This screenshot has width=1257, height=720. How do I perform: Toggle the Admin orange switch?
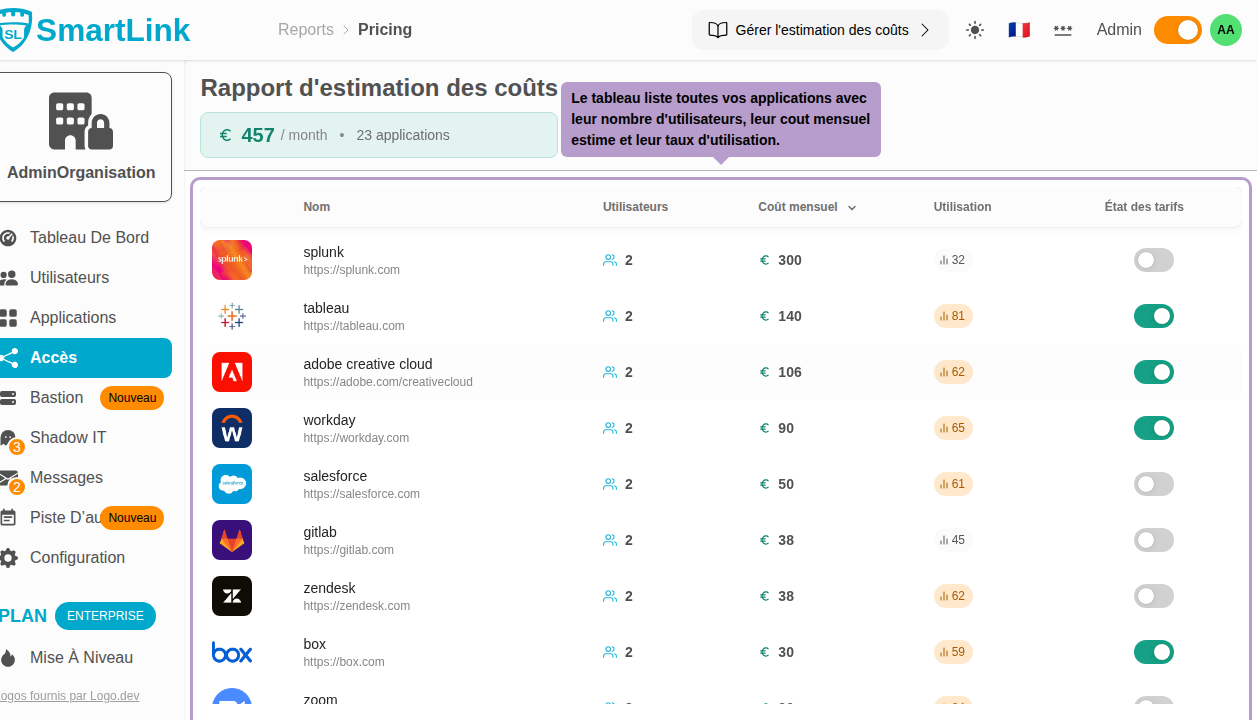coord(1177,30)
